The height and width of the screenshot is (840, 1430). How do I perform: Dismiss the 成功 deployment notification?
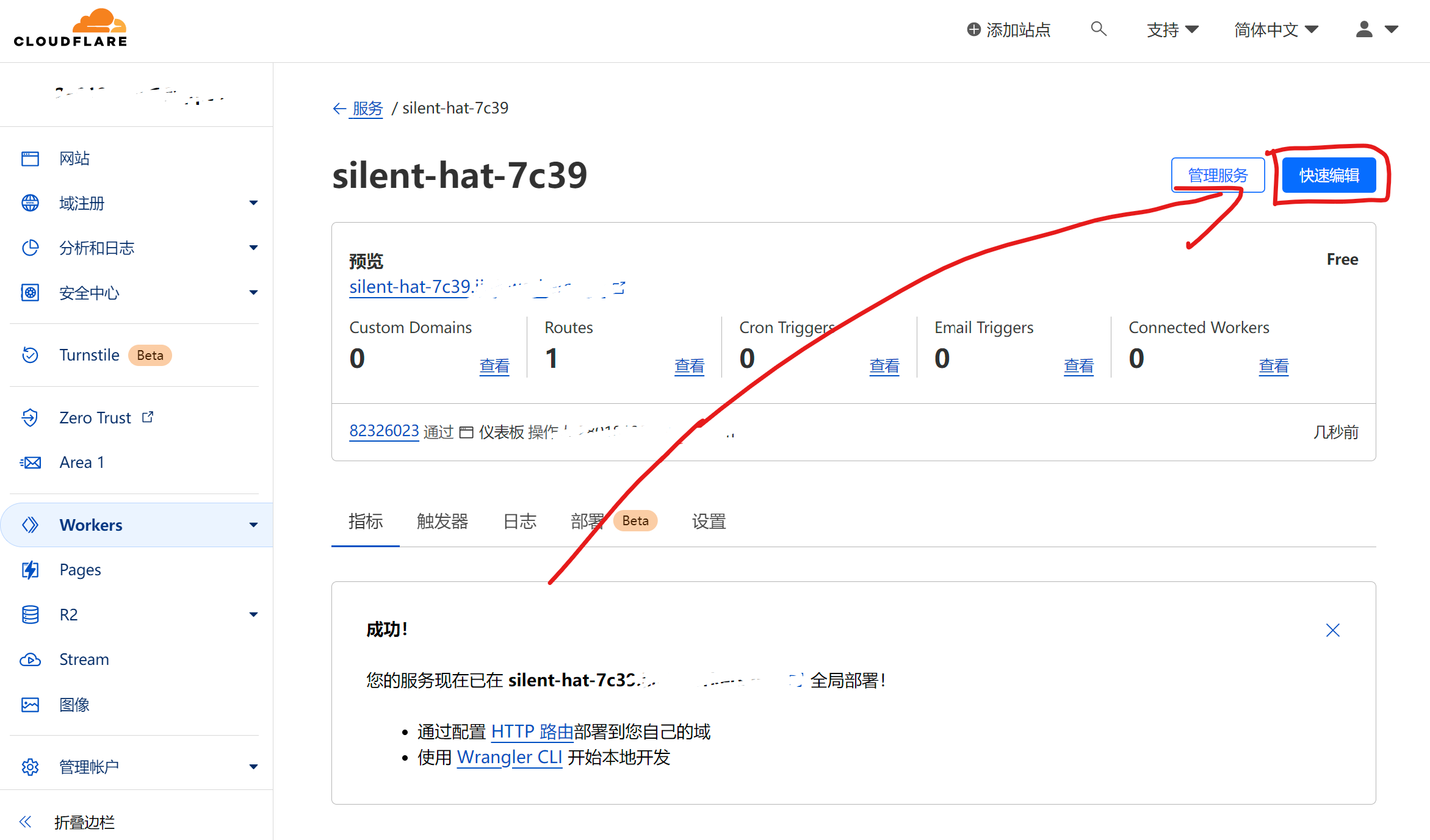tap(1332, 630)
